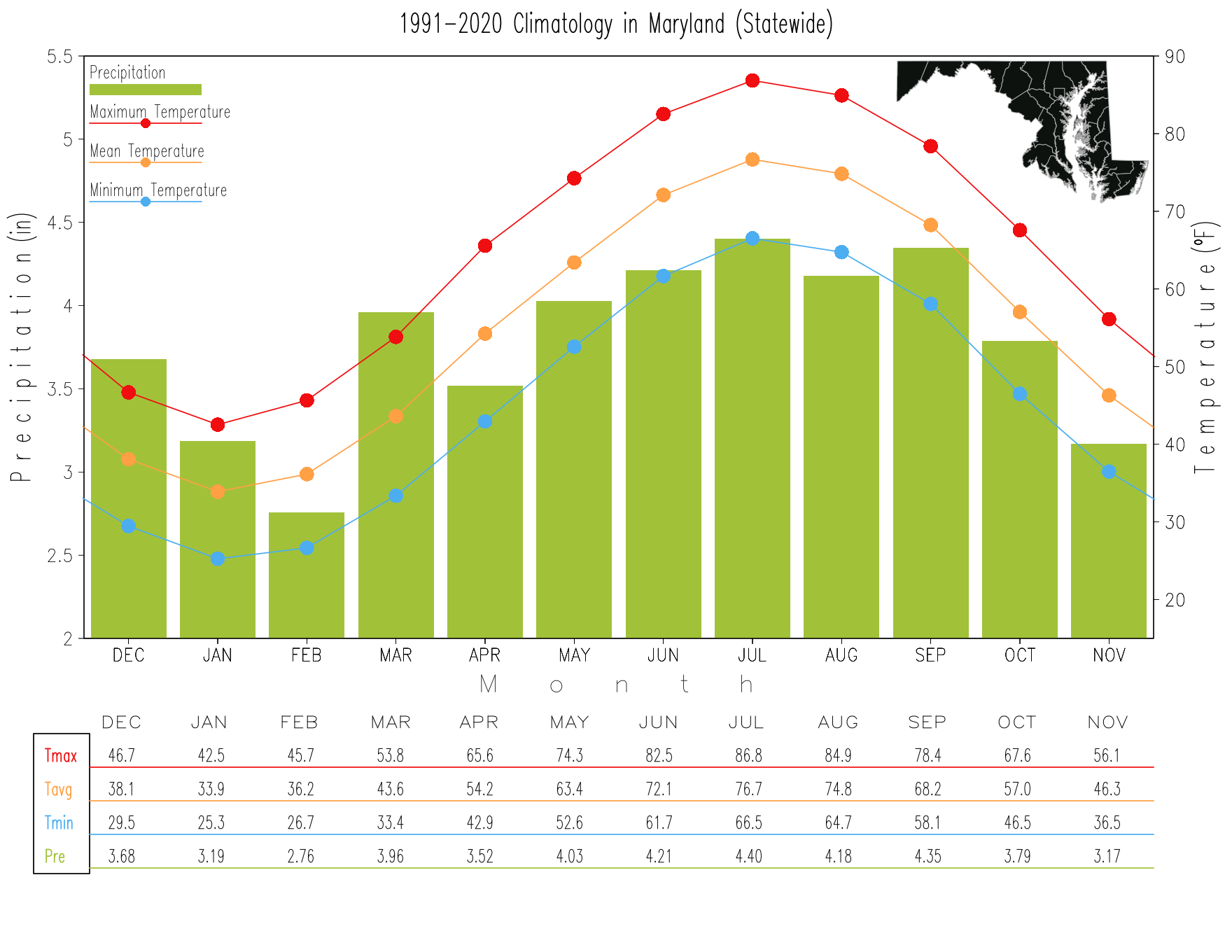Click the Tmax value '86.8' for July

(x=749, y=756)
